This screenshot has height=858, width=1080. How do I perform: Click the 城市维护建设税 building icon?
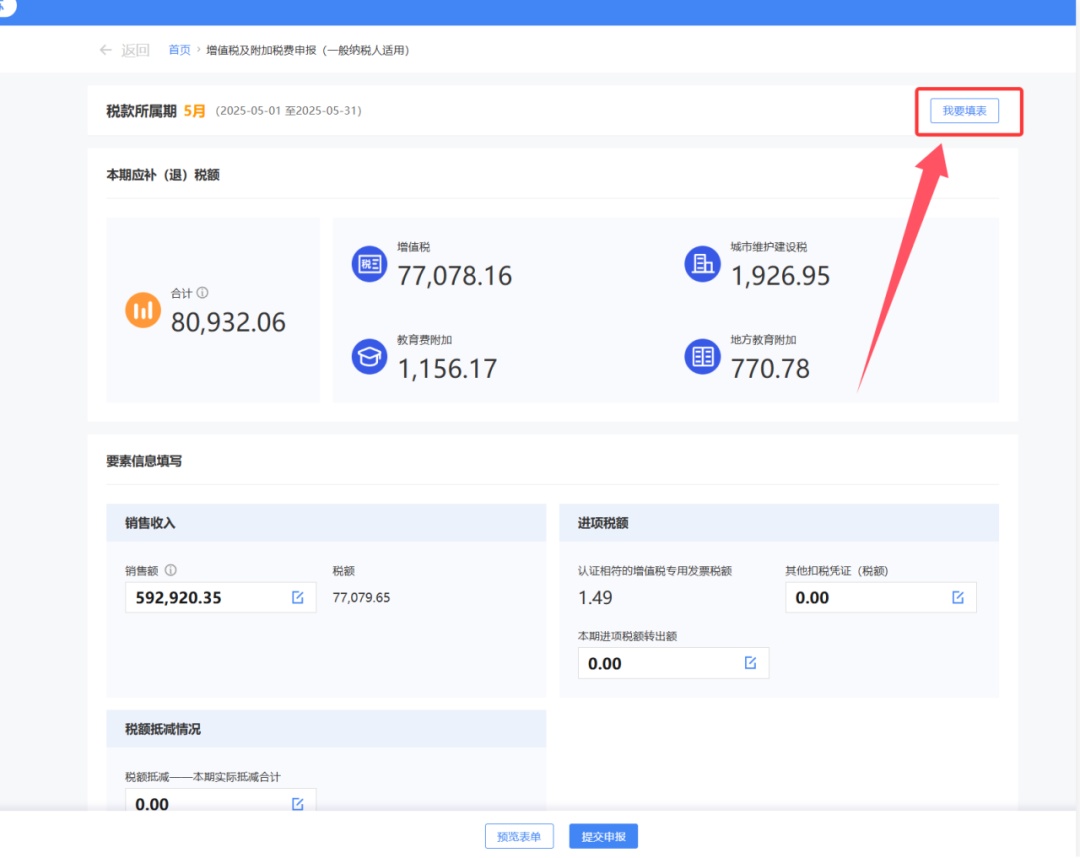[x=702, y=264]
